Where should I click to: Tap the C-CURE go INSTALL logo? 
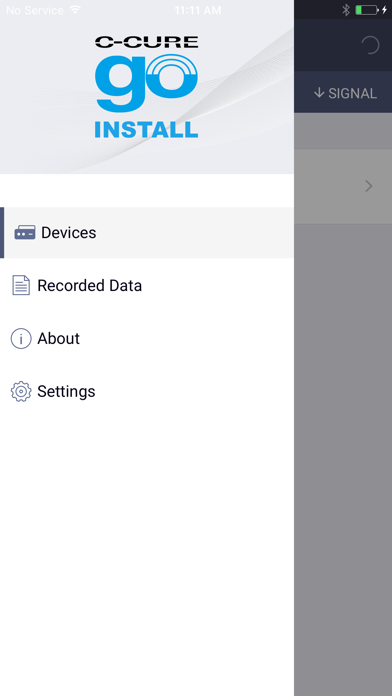point(147,87)
